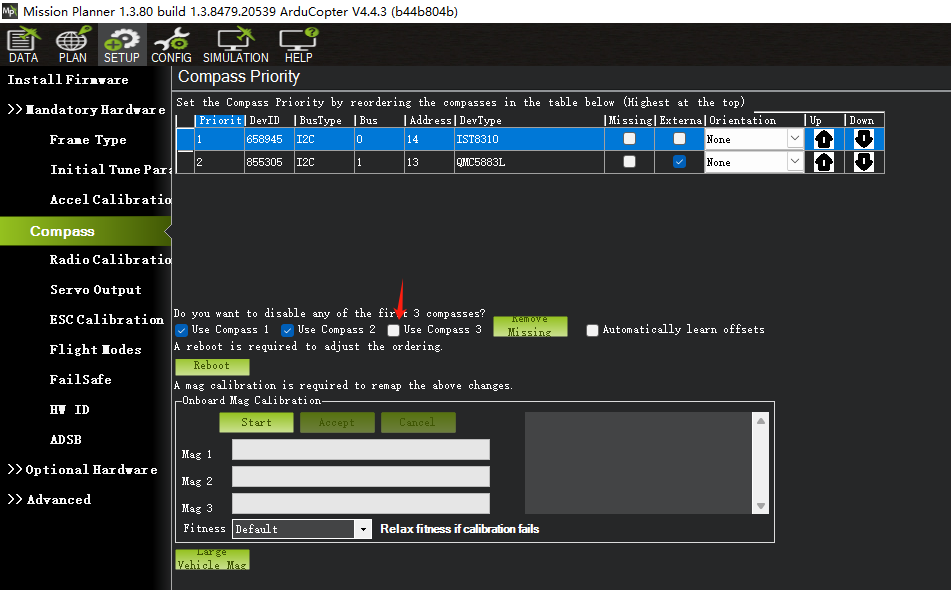Open Orientation dropdown for IST8310 compass
This screenshot has height=590, width=951.
coord(796,139)
